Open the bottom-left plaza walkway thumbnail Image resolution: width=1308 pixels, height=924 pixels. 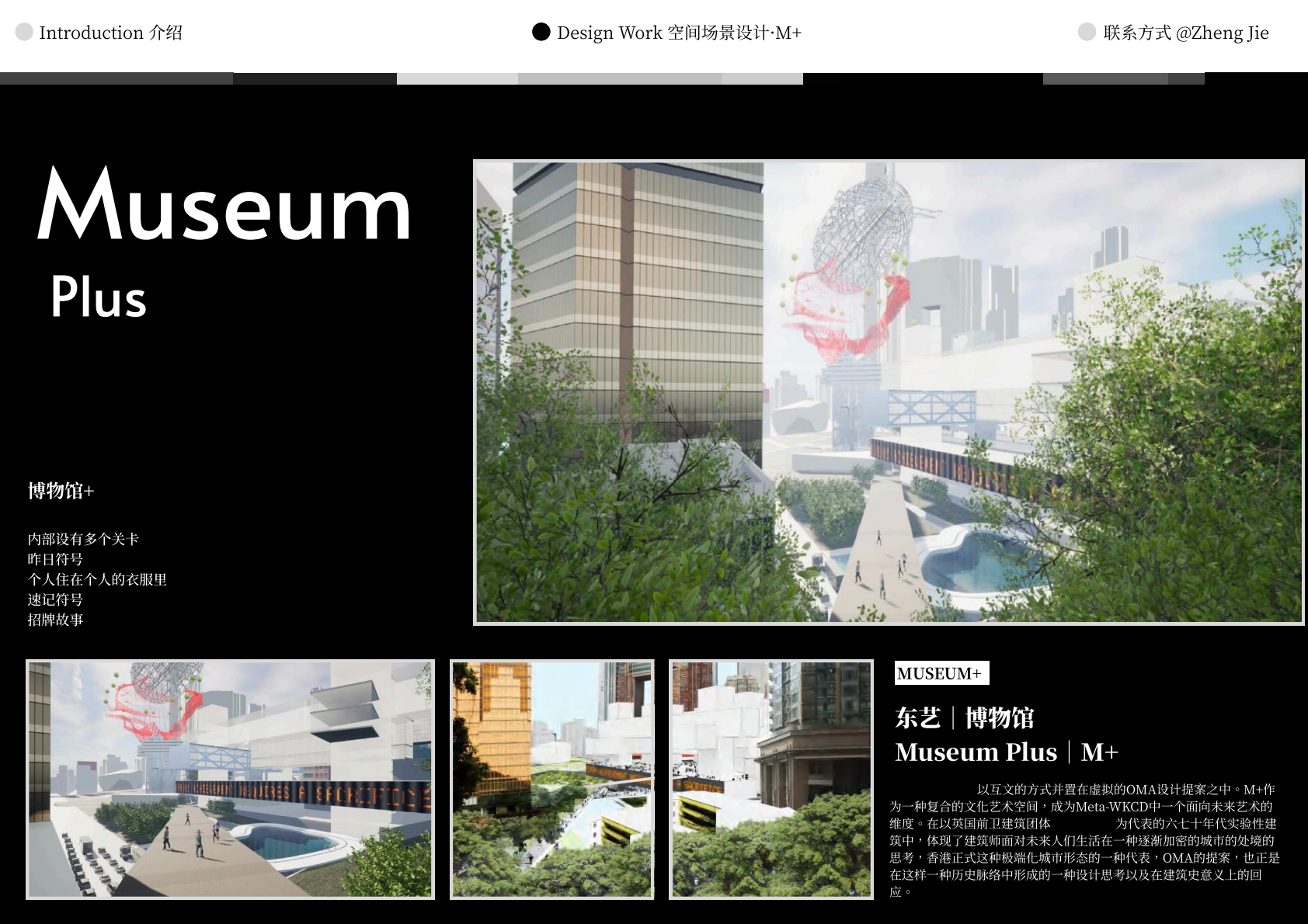[230, 779]
